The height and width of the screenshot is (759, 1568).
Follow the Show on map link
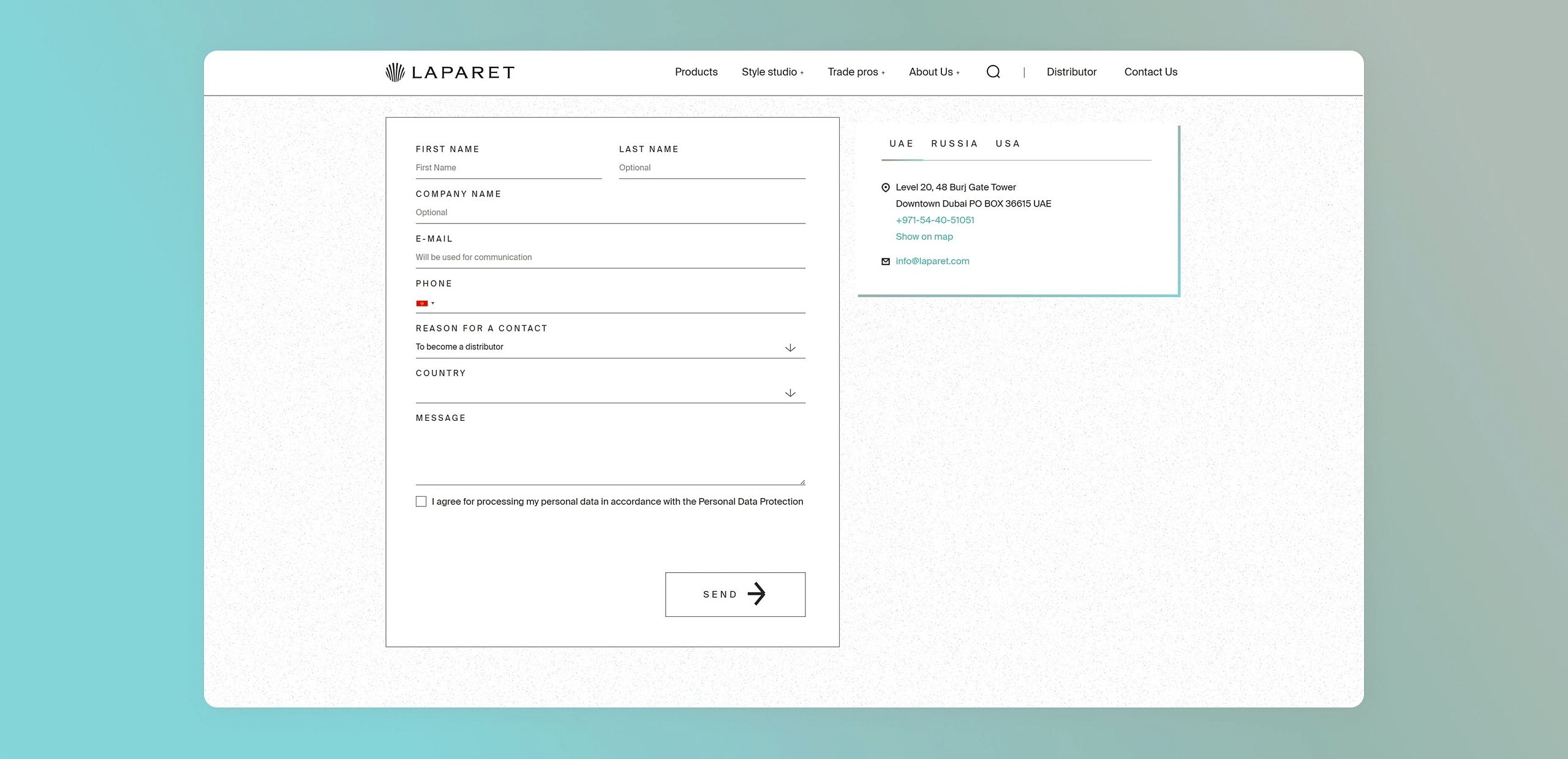[x=924, y=237]
